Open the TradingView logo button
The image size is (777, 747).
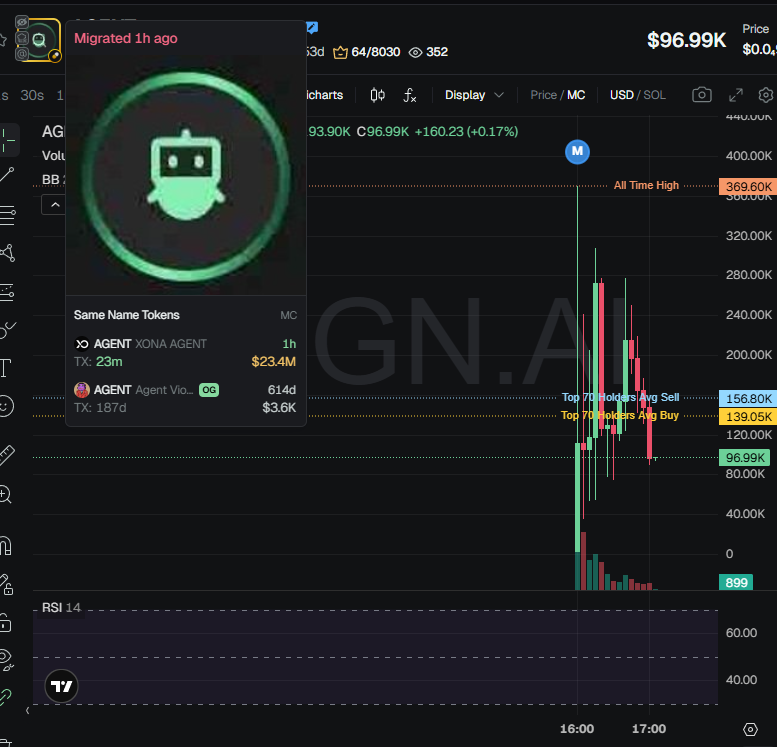point(61,686)
